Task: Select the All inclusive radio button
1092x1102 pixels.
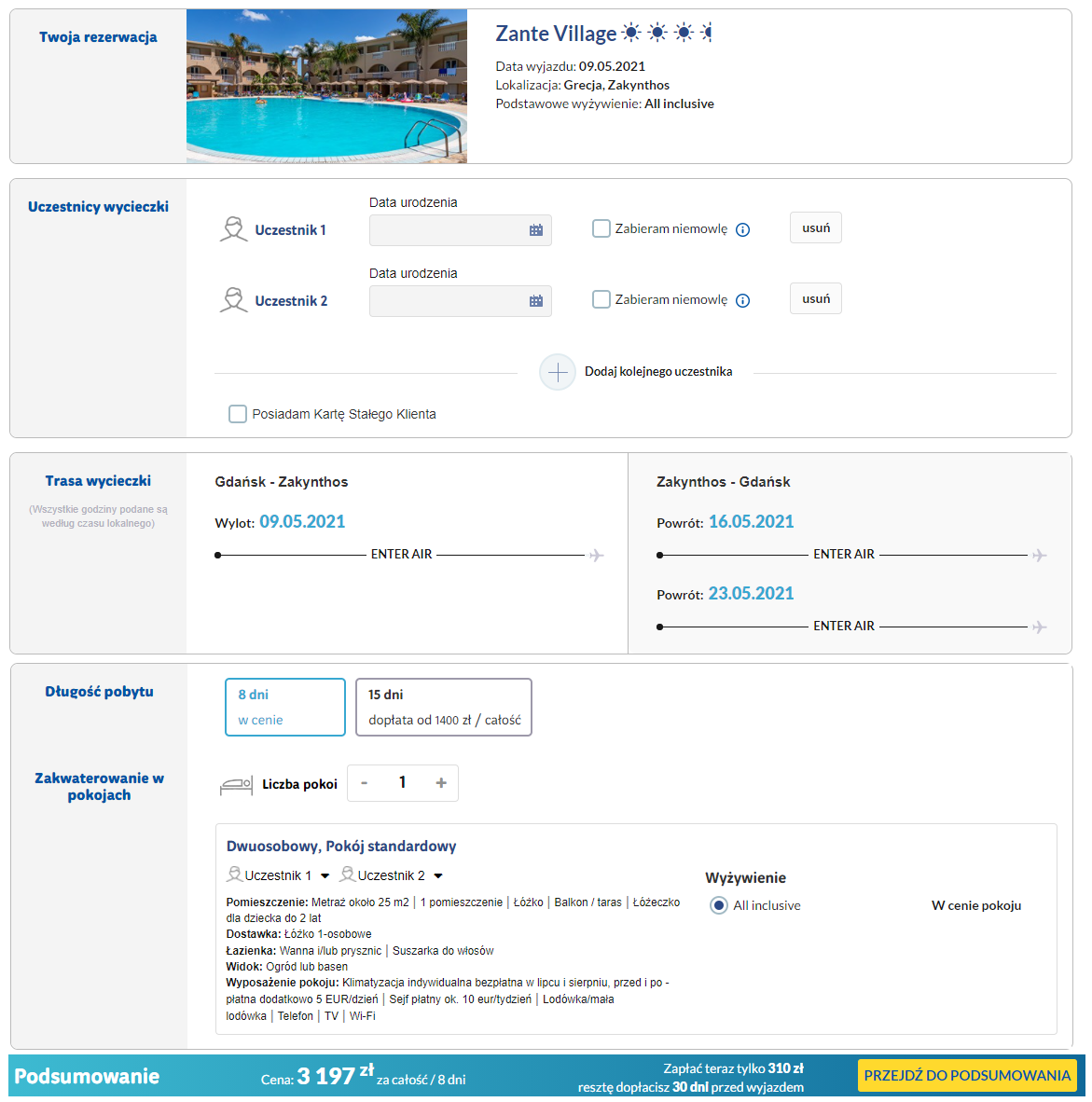Action: tap(719, 905)
